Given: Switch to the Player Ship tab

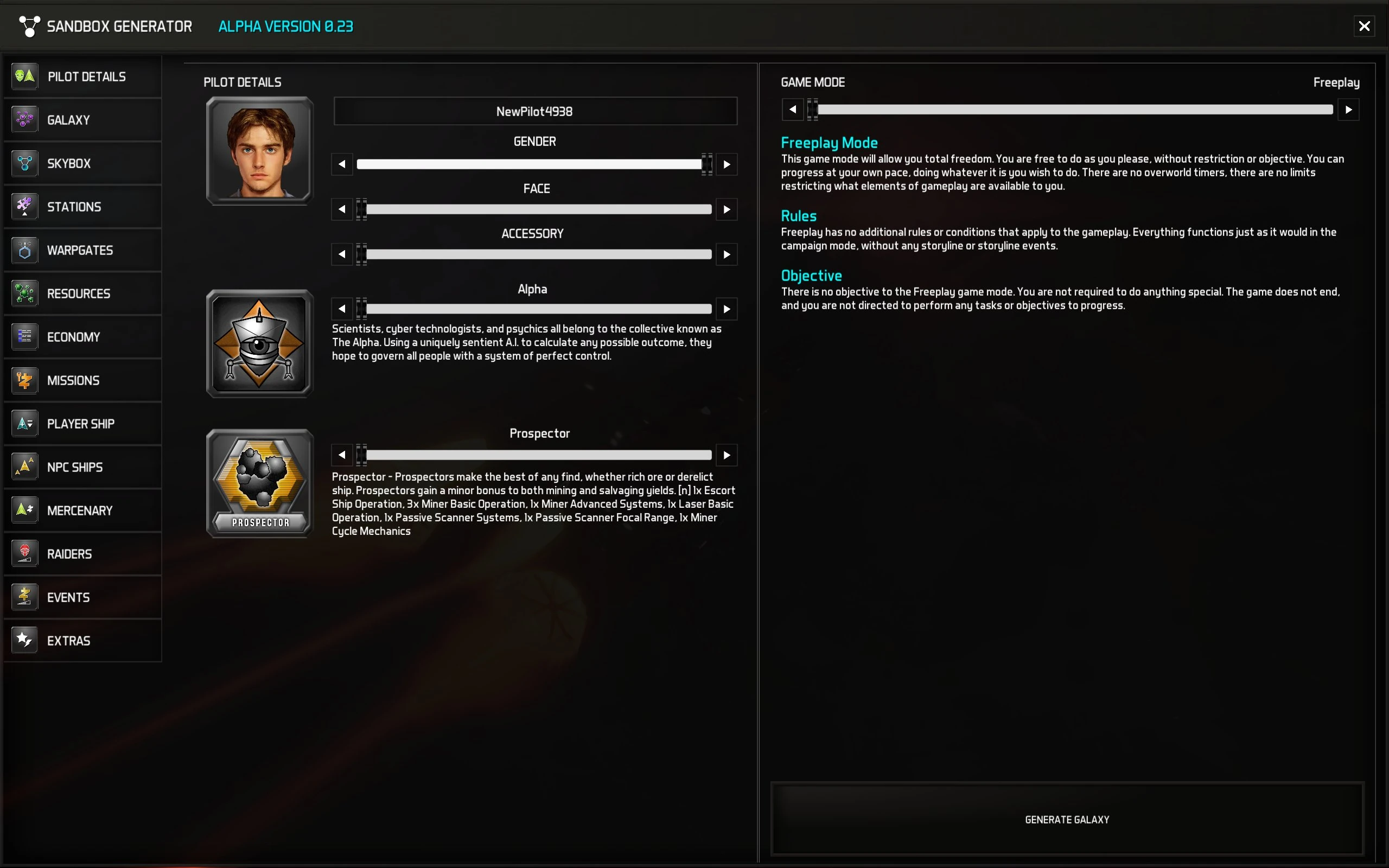Looking at the screenshot, I should 82,423.
